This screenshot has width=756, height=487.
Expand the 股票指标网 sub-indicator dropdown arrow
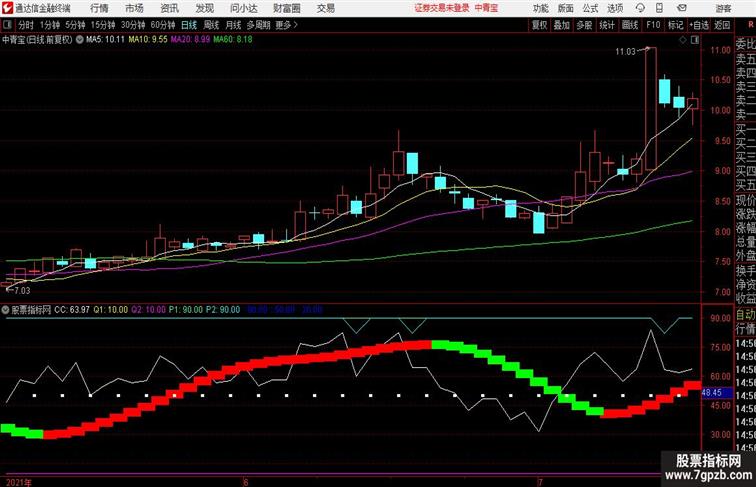coord(5,310)
